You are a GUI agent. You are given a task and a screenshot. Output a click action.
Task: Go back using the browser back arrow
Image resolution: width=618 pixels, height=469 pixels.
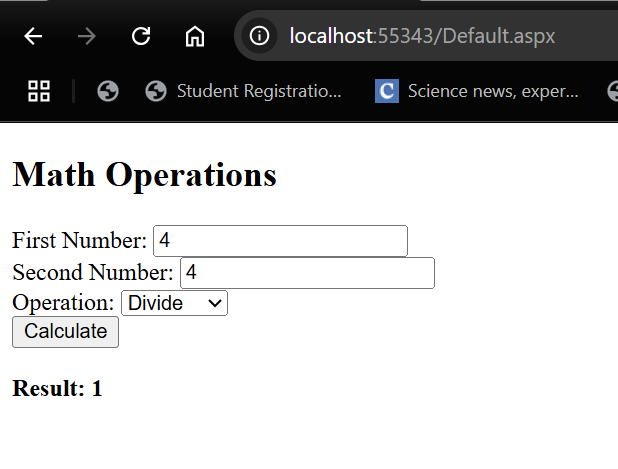[33, 36]
